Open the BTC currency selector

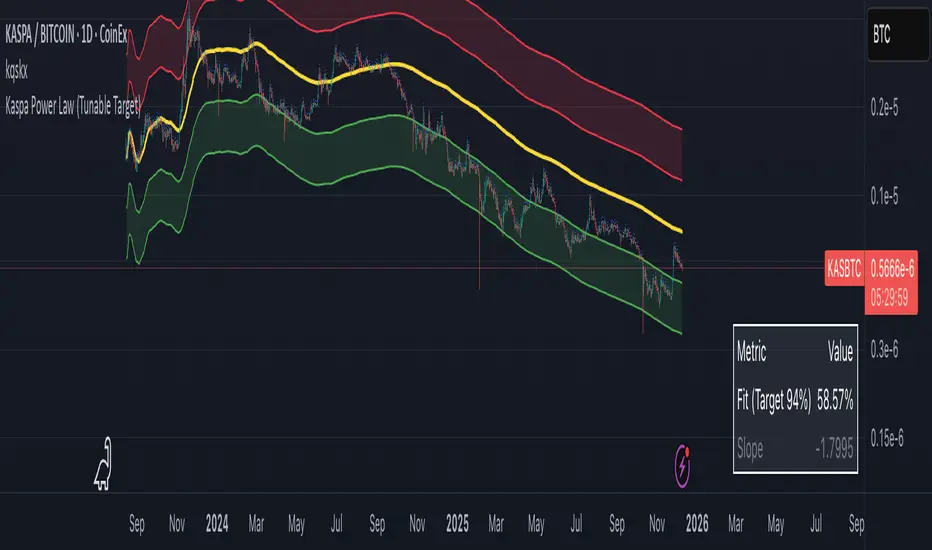(898, 34)
